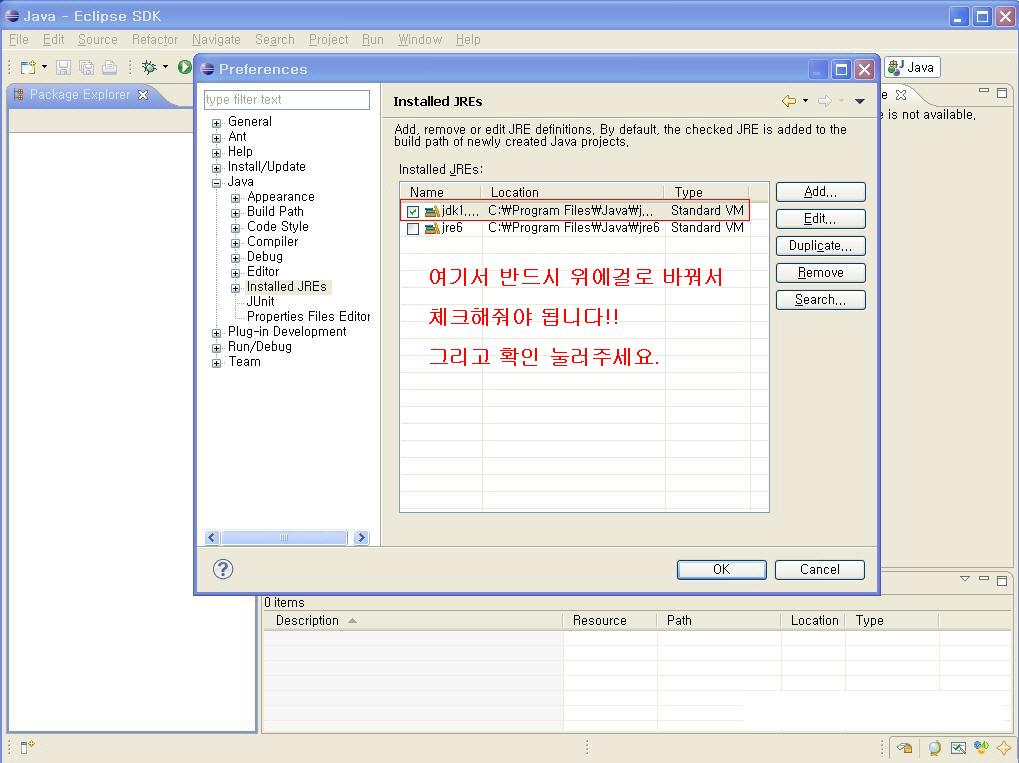Focus the 'type filter text' field
The width and height of the screenshot is (1019, 763).
(x=287, y=99)
